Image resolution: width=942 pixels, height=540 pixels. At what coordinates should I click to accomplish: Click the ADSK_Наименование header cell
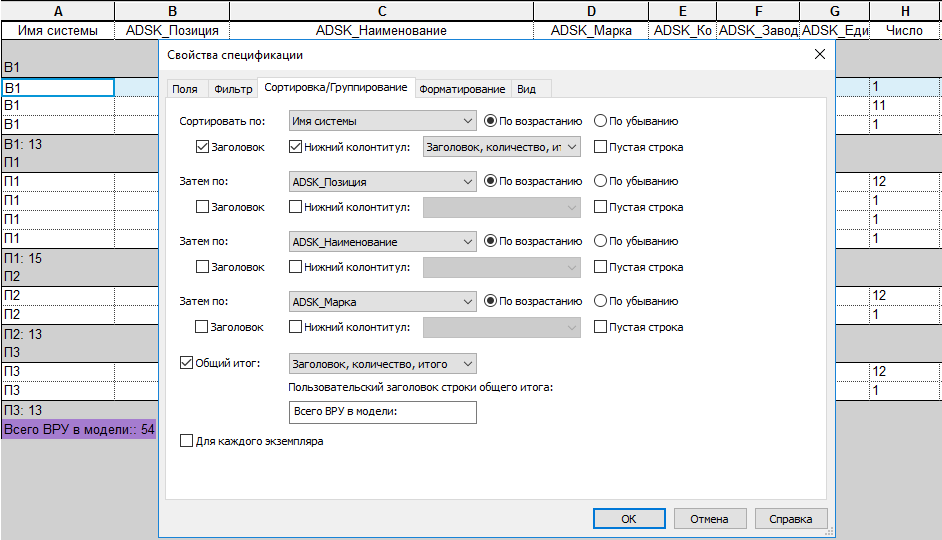(381, 31)
